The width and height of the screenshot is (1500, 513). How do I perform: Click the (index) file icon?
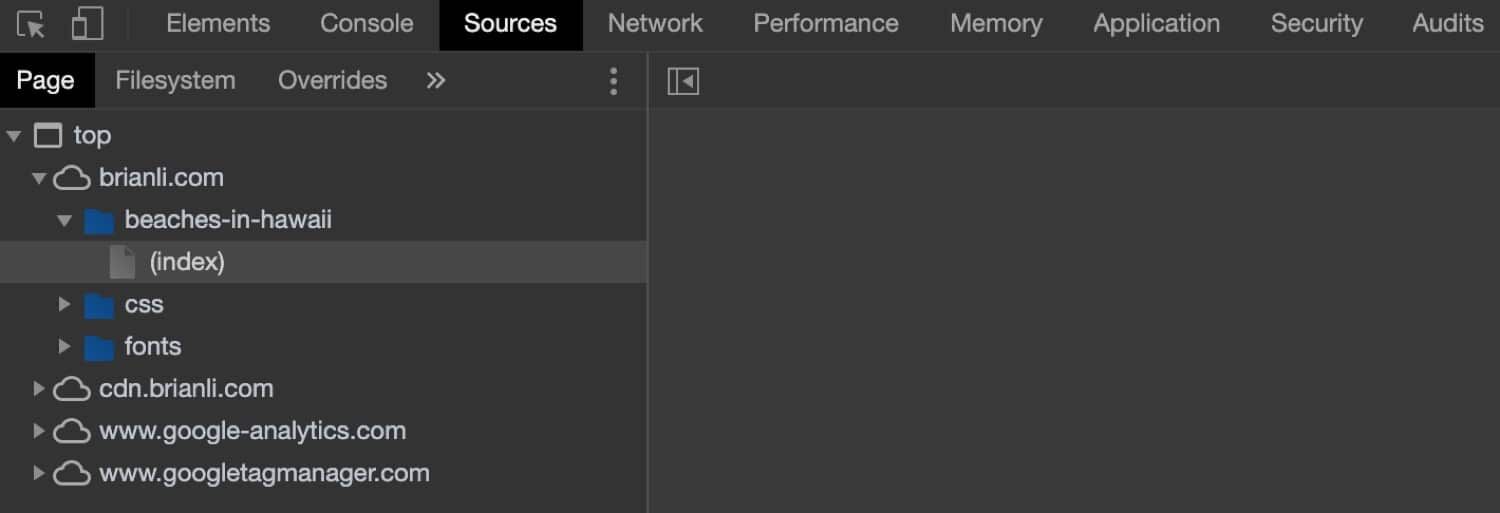122,262
